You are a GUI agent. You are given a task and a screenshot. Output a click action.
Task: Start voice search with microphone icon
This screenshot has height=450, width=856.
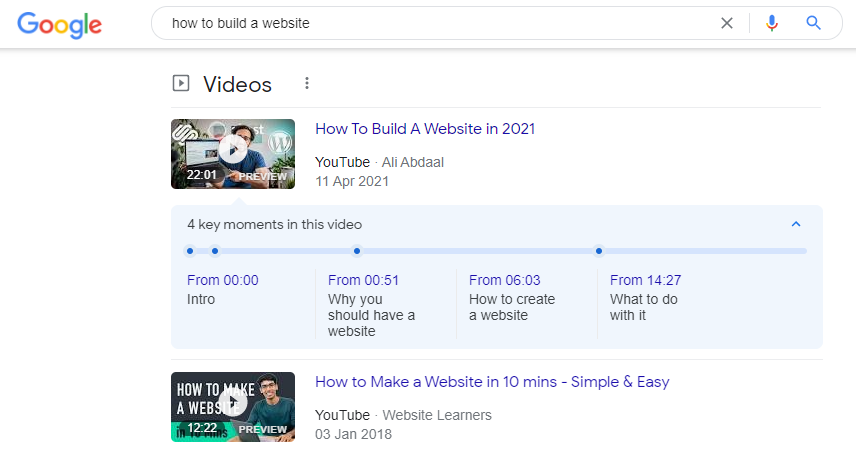pos(771,23)
